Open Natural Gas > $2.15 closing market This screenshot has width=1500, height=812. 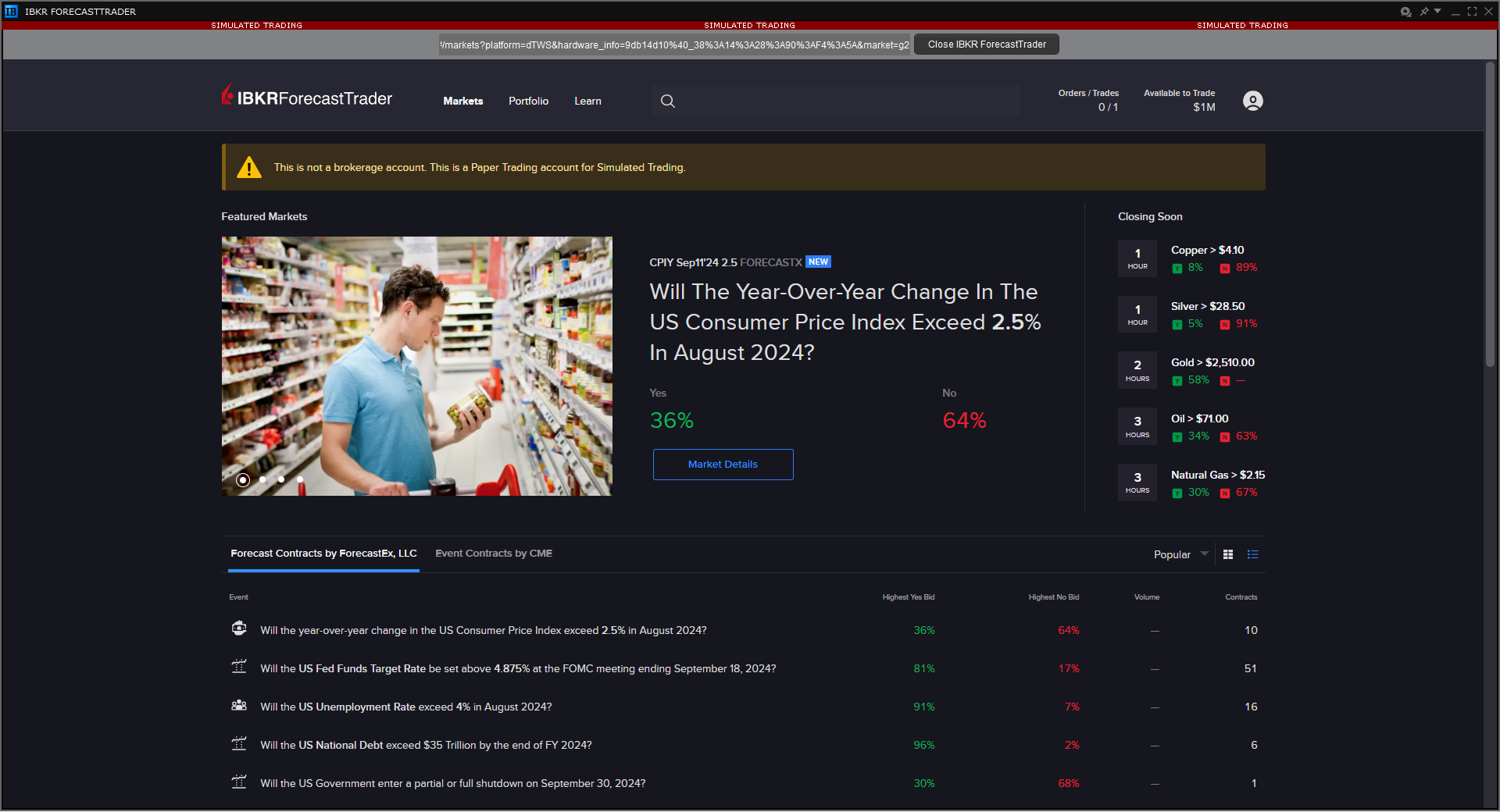tap(1218, 475)
